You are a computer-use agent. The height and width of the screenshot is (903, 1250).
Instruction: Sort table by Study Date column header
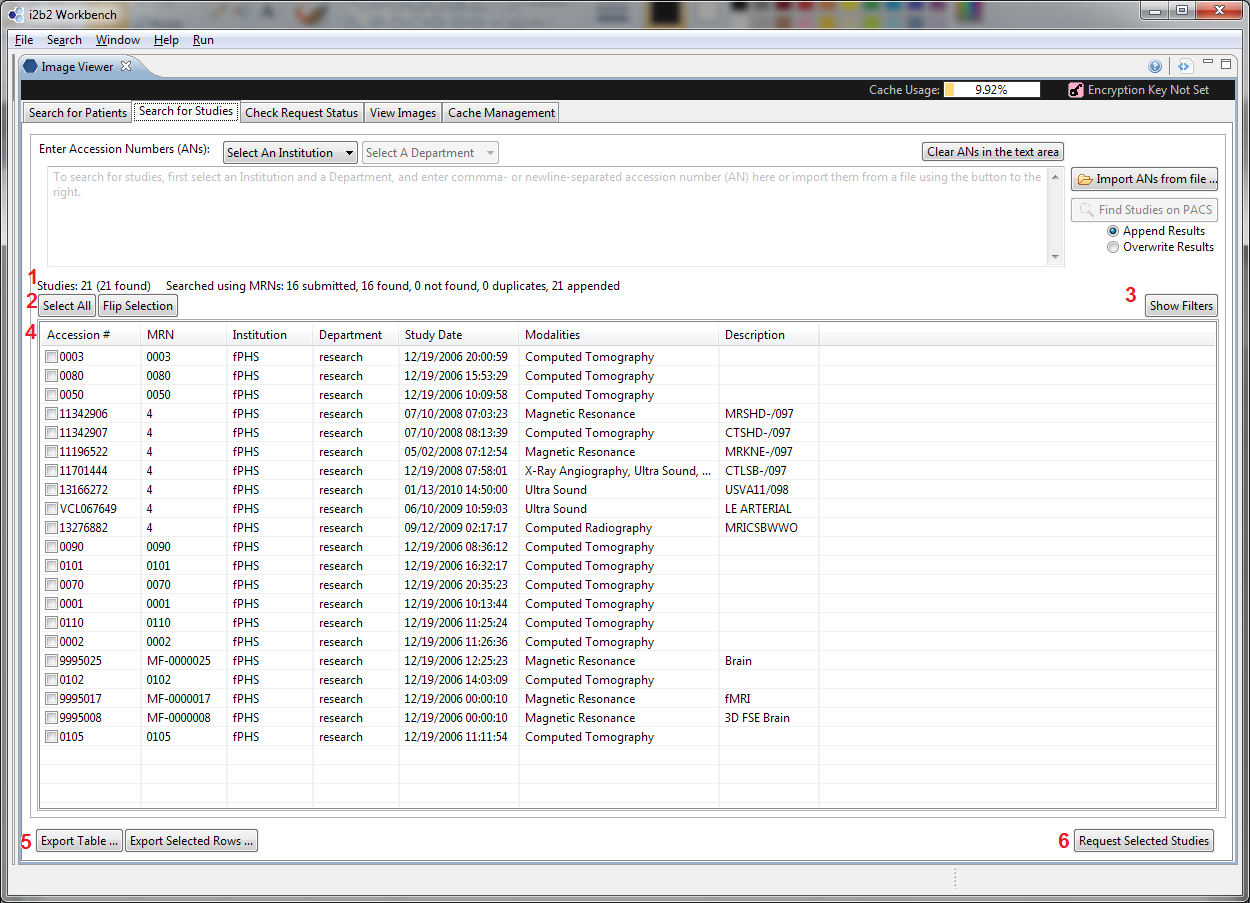pyautogui.click(x=433, y=335)
